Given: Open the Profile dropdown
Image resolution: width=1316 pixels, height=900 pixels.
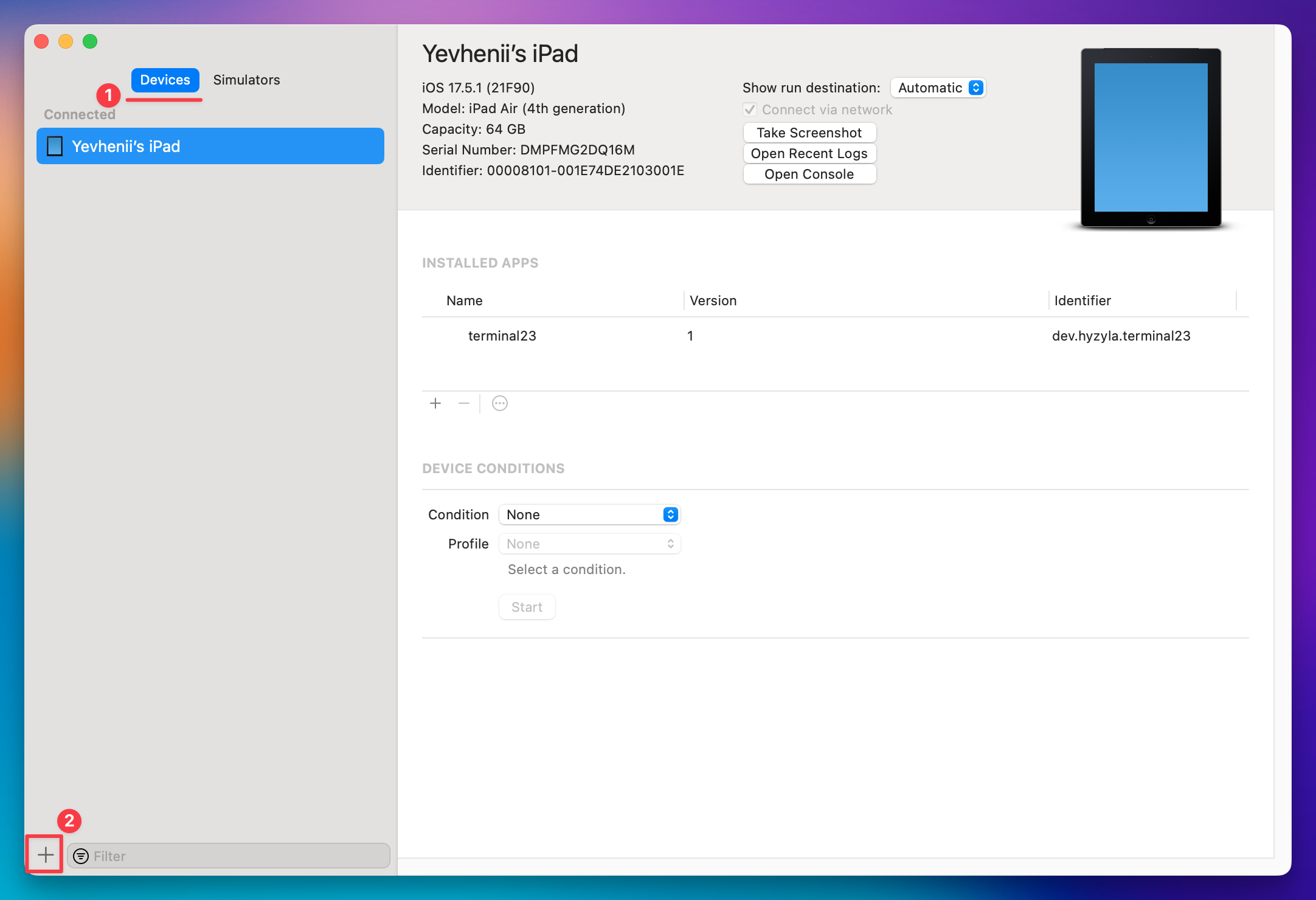Looking at the screenshot, I should 589,544.
